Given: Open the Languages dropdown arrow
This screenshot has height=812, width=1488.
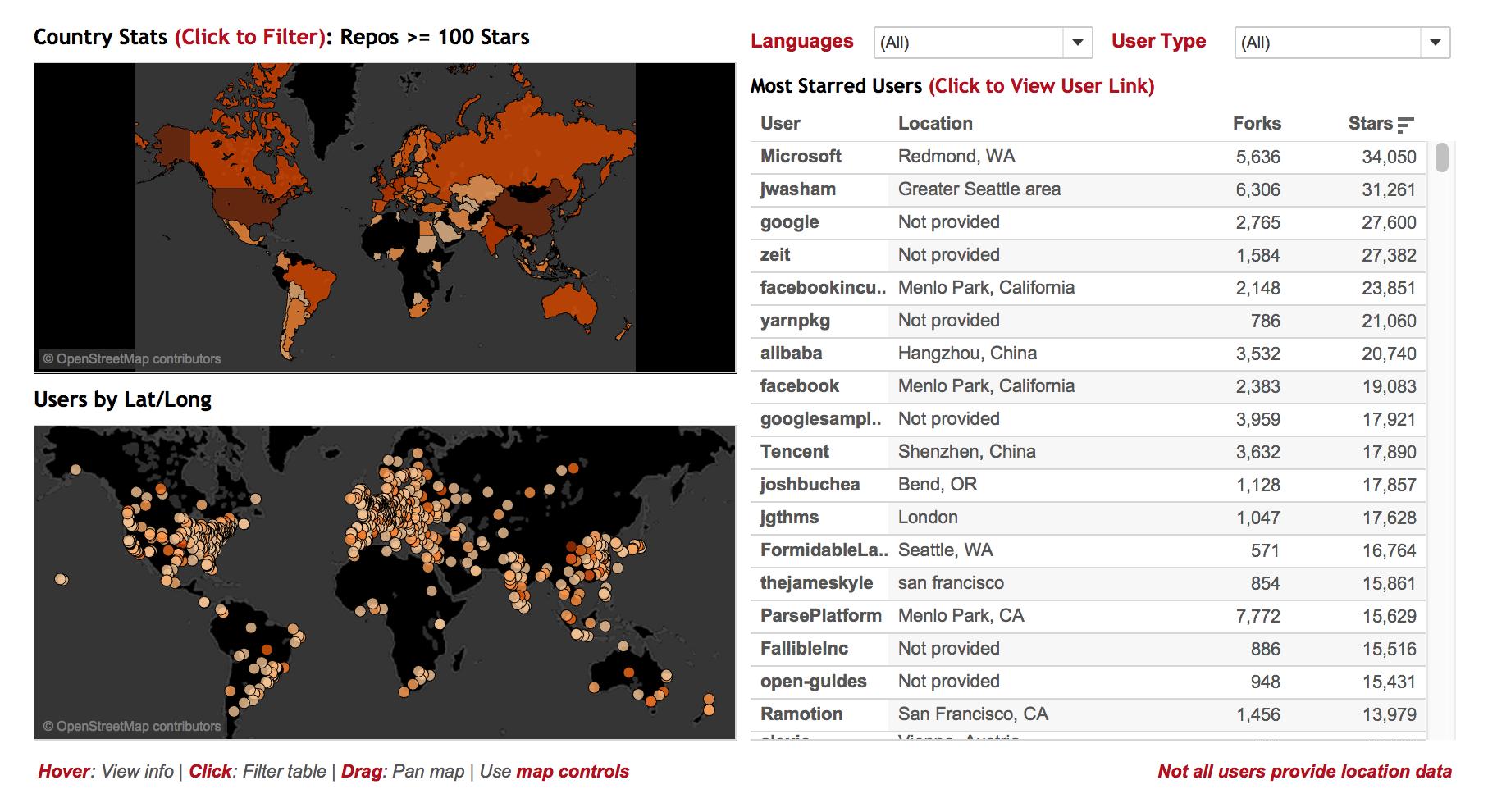Looking at the screenshot, I should tap(1078, 43).
